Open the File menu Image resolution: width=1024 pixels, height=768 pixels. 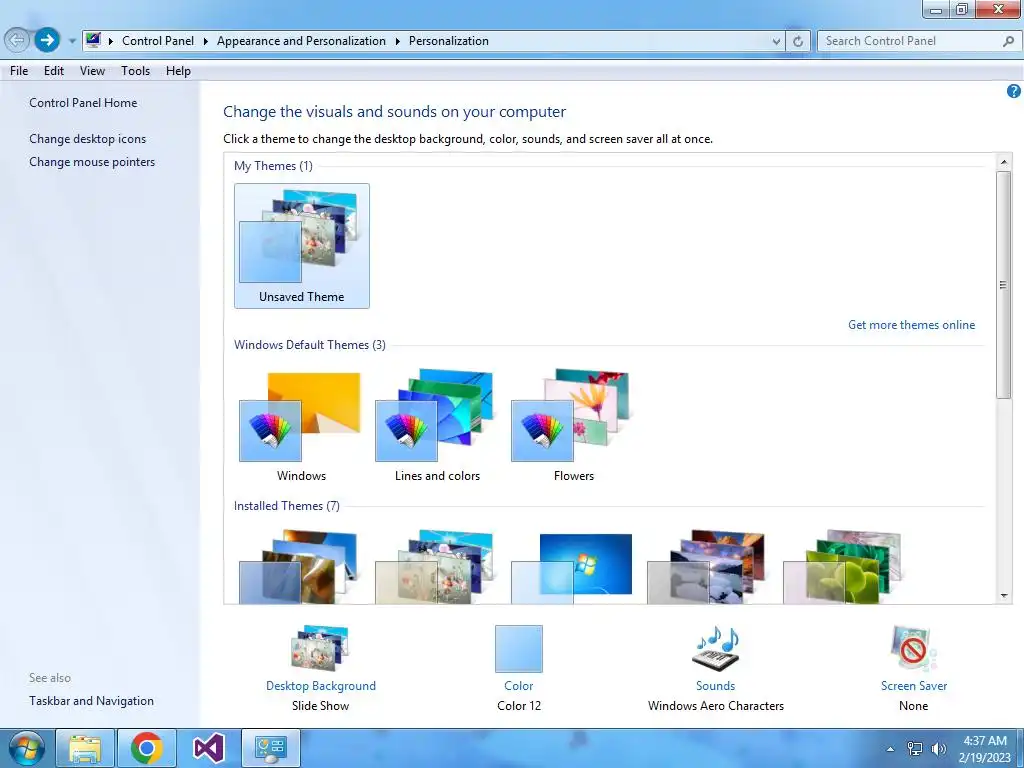click(19, 71)
